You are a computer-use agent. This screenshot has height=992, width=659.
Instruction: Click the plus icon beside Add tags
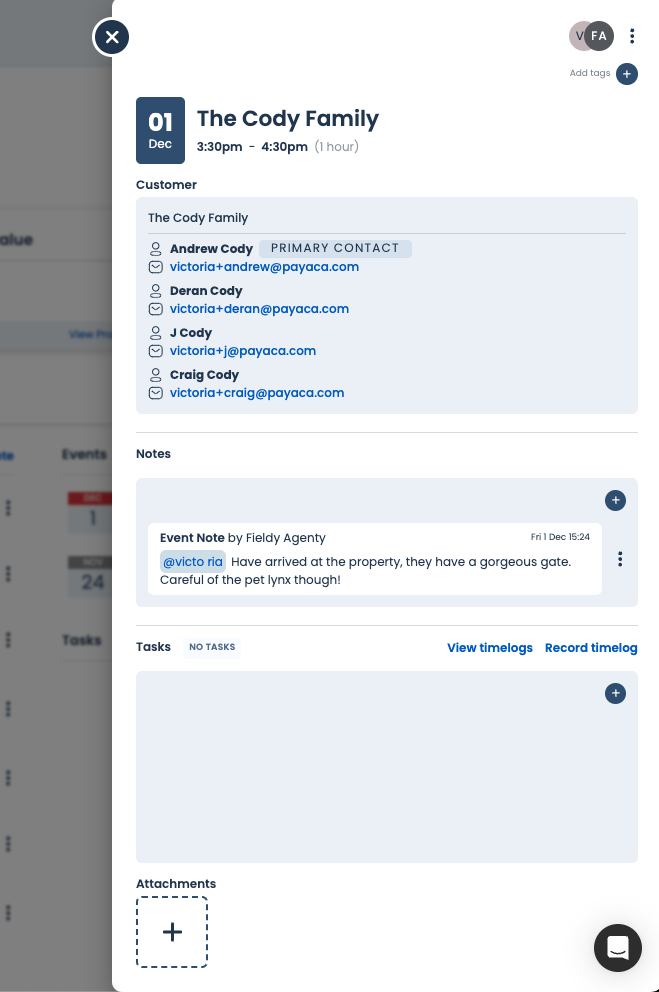tap(626, 74)
